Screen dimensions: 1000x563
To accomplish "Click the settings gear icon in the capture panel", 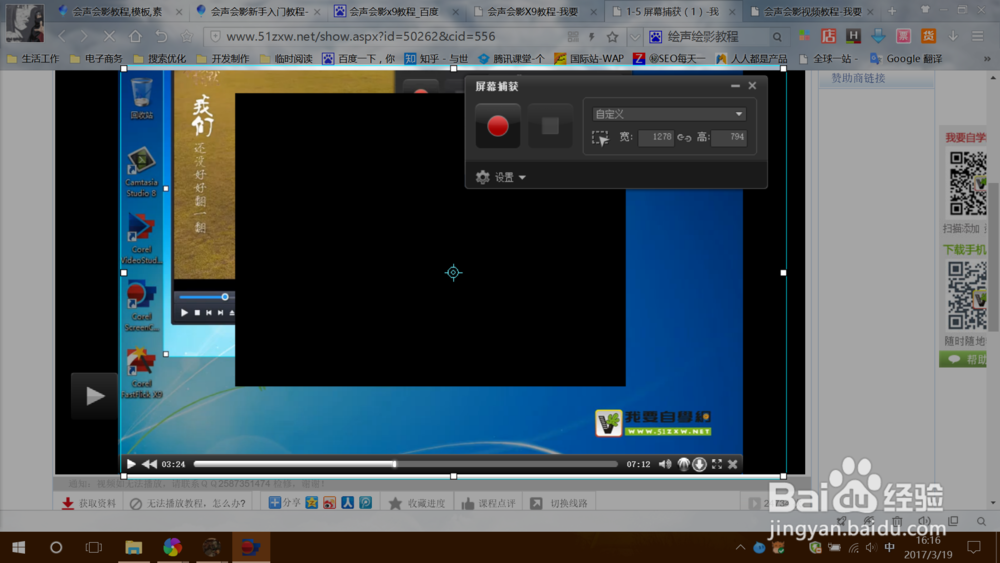I will [483, 177].
